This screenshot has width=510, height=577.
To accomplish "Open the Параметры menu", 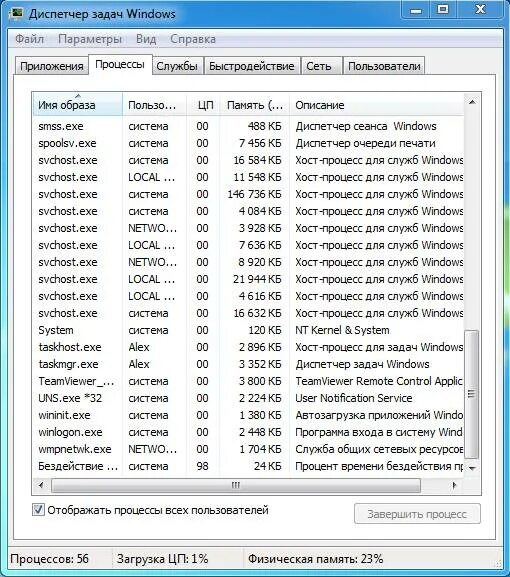I will point(90,39).
